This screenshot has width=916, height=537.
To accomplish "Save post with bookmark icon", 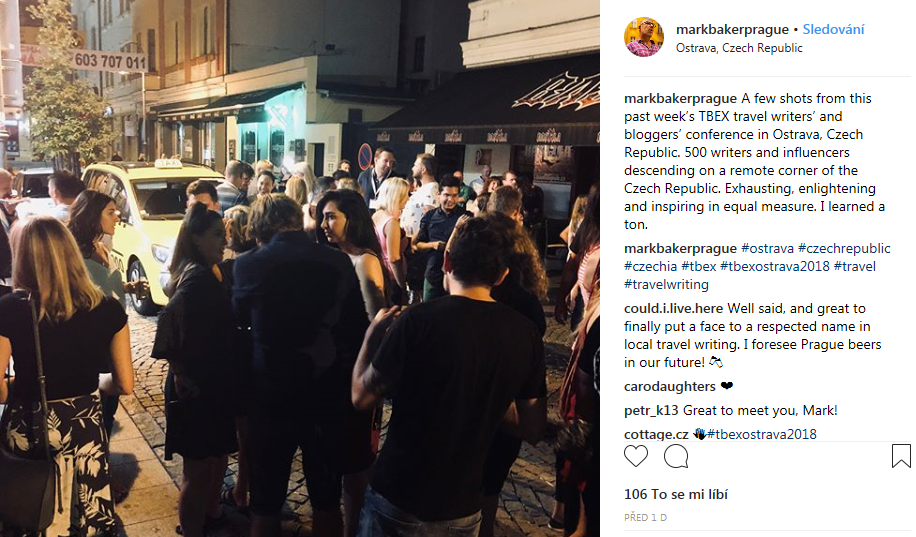I will click(x=901, y=456).
